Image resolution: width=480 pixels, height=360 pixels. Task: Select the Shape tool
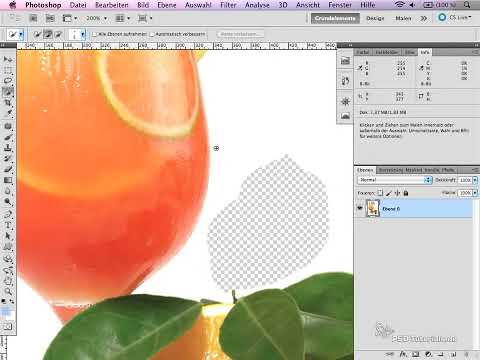tap(8, 247)
